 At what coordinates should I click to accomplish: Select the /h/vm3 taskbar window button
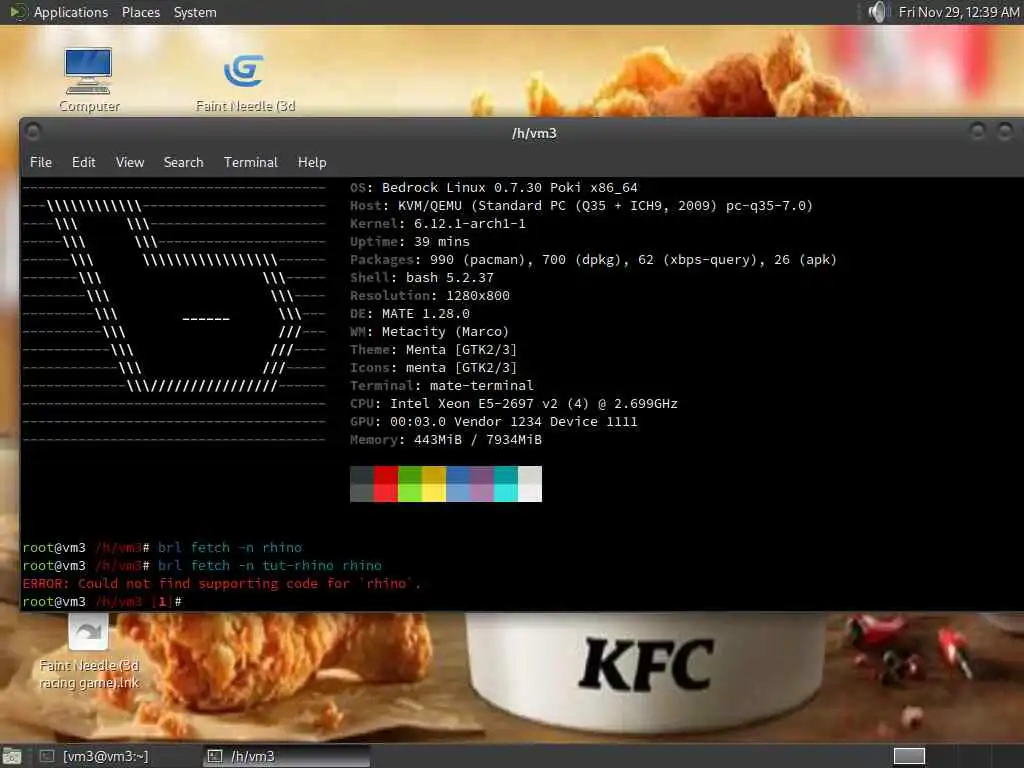(x=286, y=756)
